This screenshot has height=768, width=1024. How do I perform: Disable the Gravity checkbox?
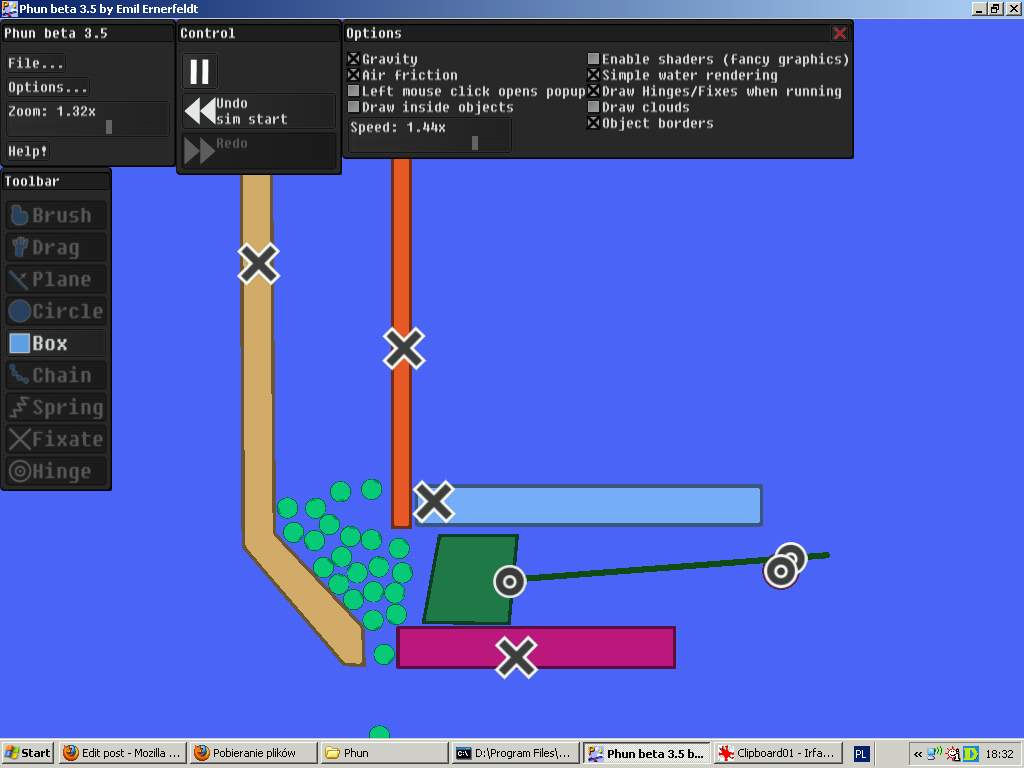pos(354,60)
